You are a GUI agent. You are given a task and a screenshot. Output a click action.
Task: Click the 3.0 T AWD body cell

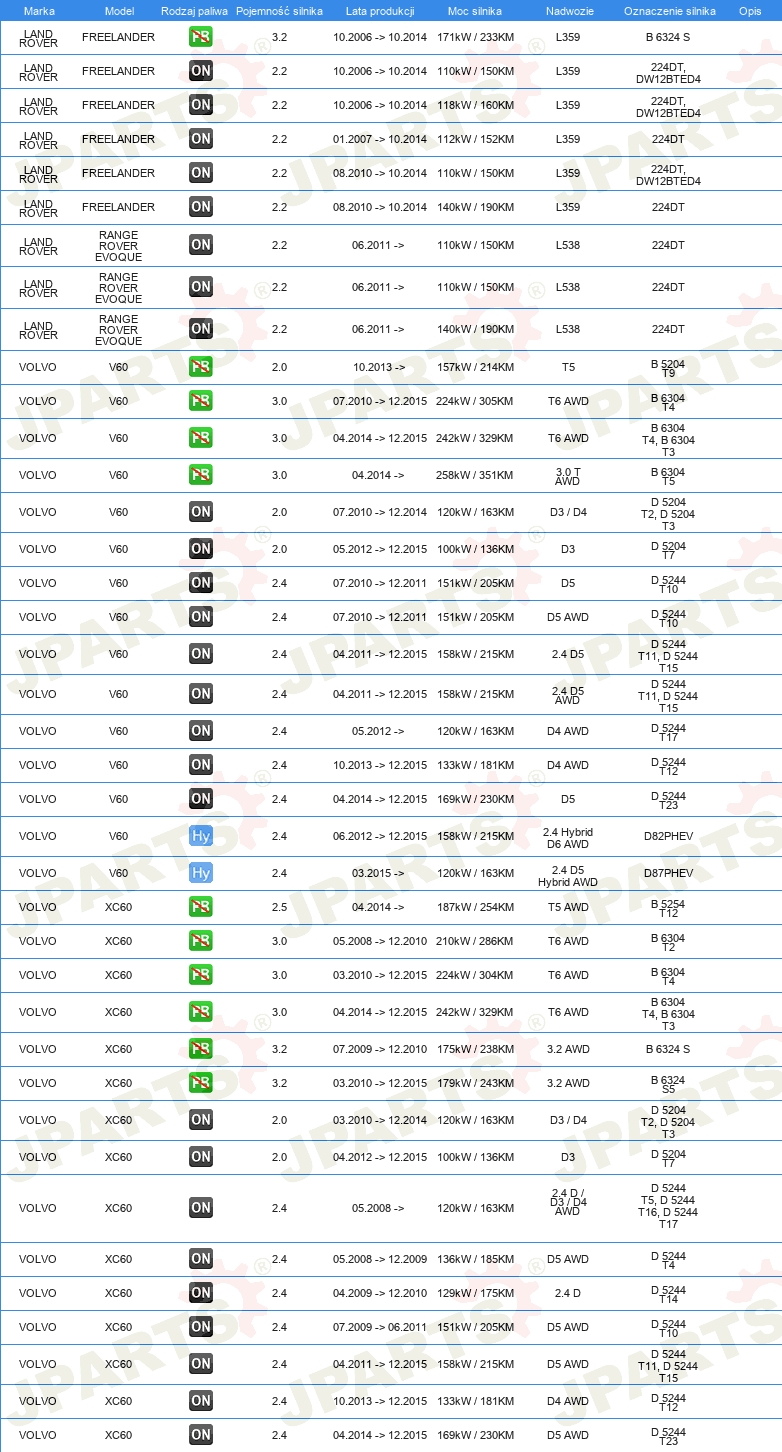[567, 476]
